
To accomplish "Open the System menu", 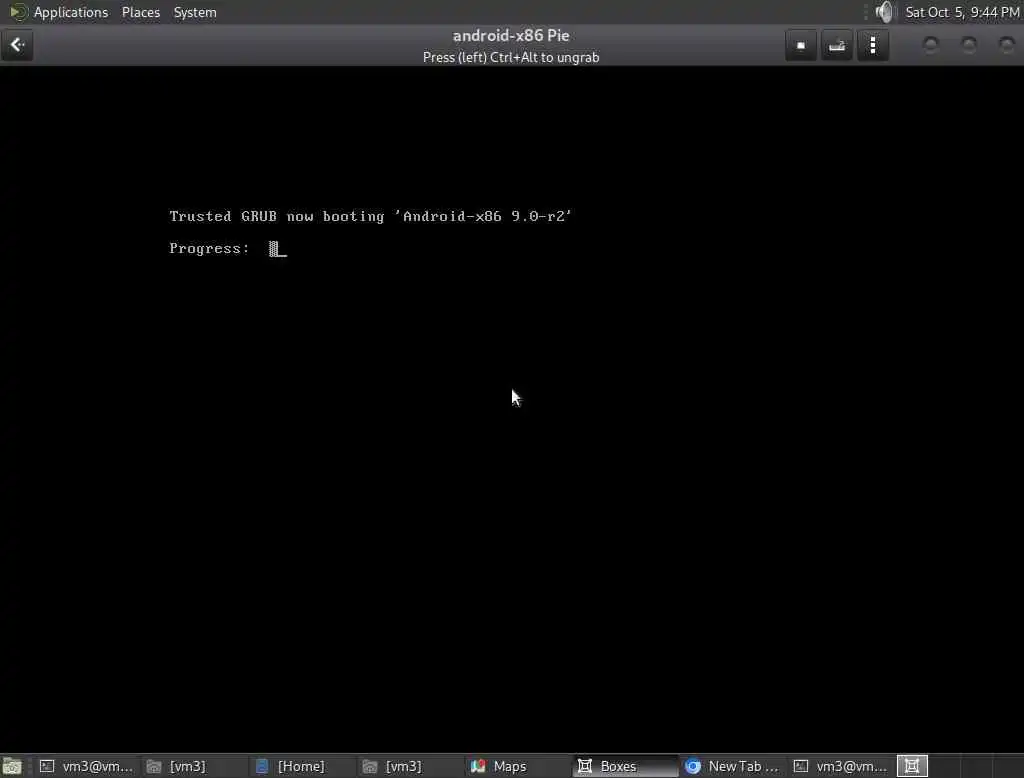I will (195, 12).
